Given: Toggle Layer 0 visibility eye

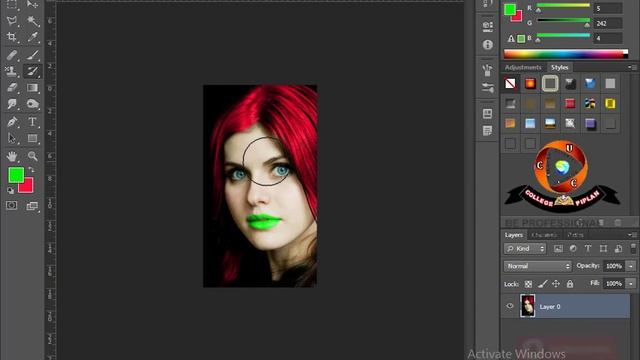Looking at the screenshot, I should coord(510,306).
